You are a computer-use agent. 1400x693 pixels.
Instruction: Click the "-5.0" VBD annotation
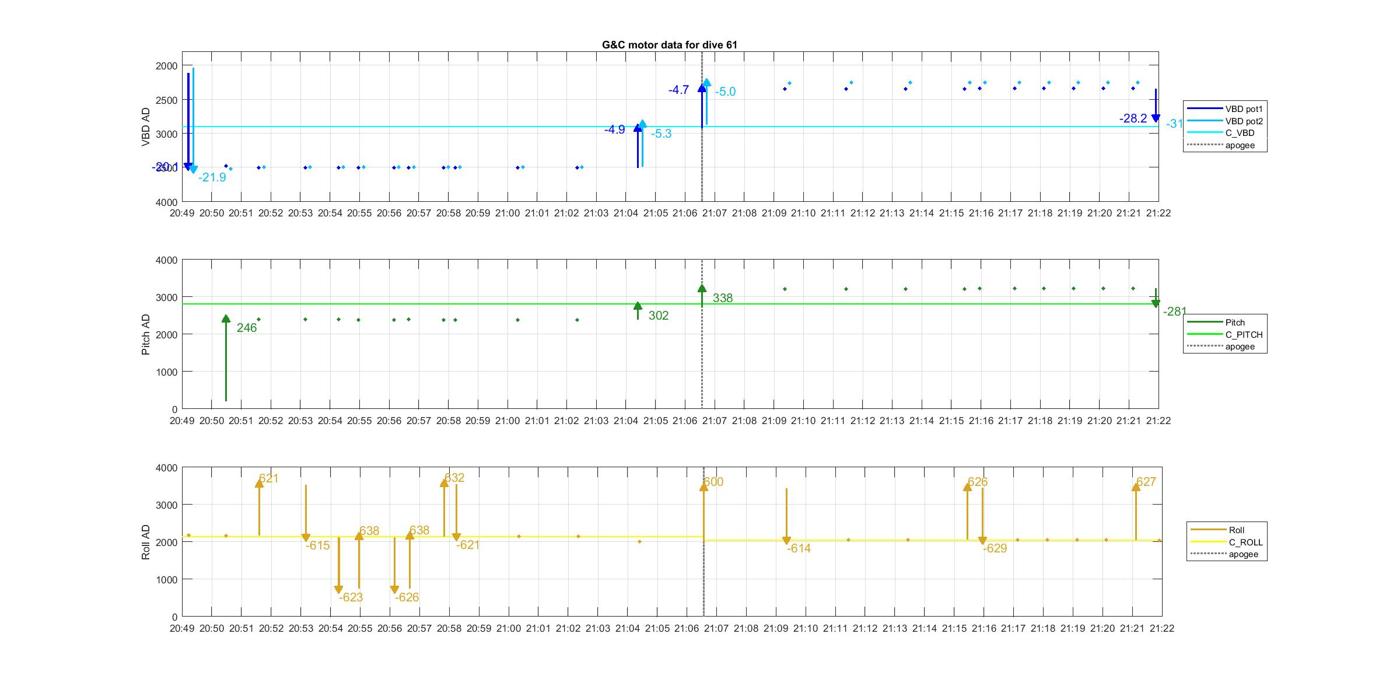tap(725, 92)
